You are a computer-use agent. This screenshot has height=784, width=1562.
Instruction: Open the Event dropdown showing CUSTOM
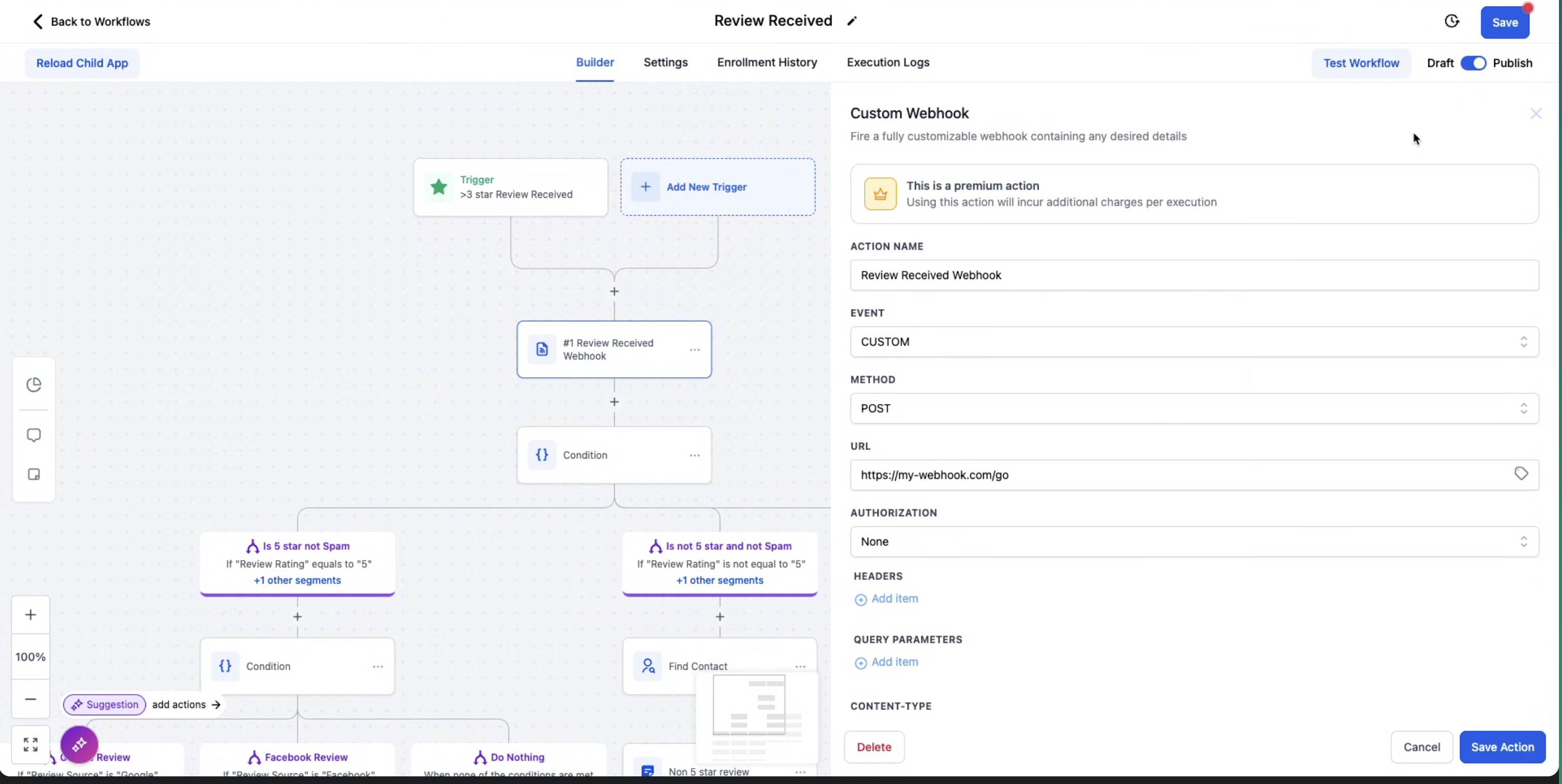(1194, 342)
